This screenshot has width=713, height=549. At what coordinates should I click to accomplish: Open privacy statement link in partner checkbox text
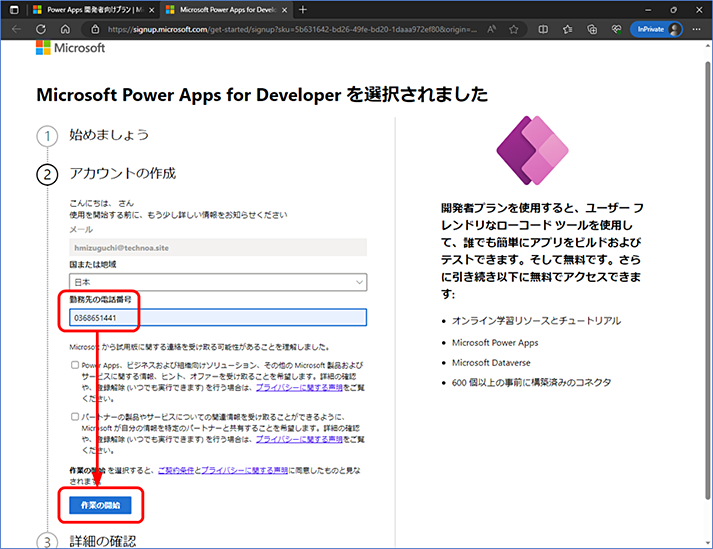[299, 439]
